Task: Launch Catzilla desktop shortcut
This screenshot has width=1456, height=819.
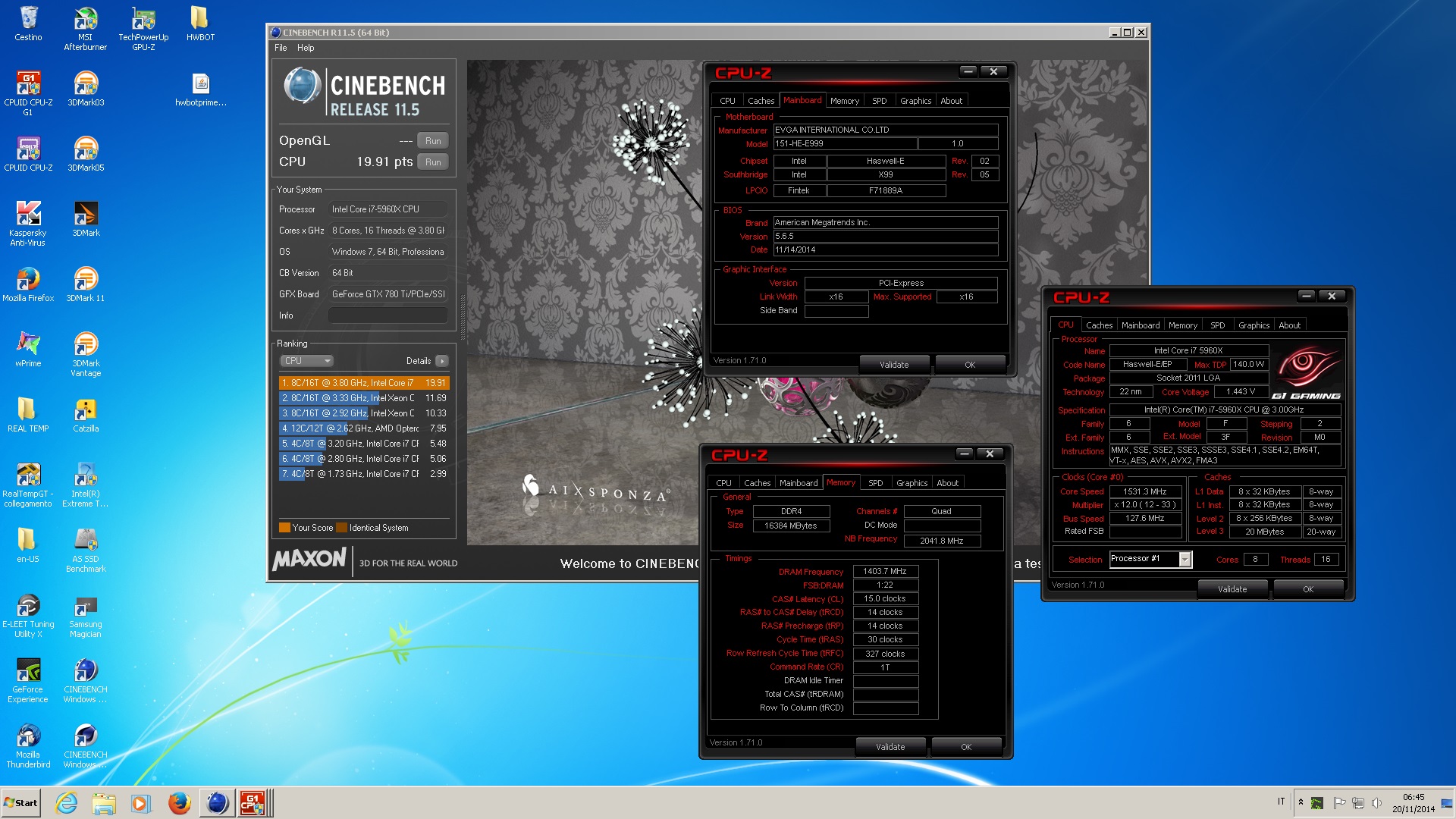Action: (x=86, y=416)
